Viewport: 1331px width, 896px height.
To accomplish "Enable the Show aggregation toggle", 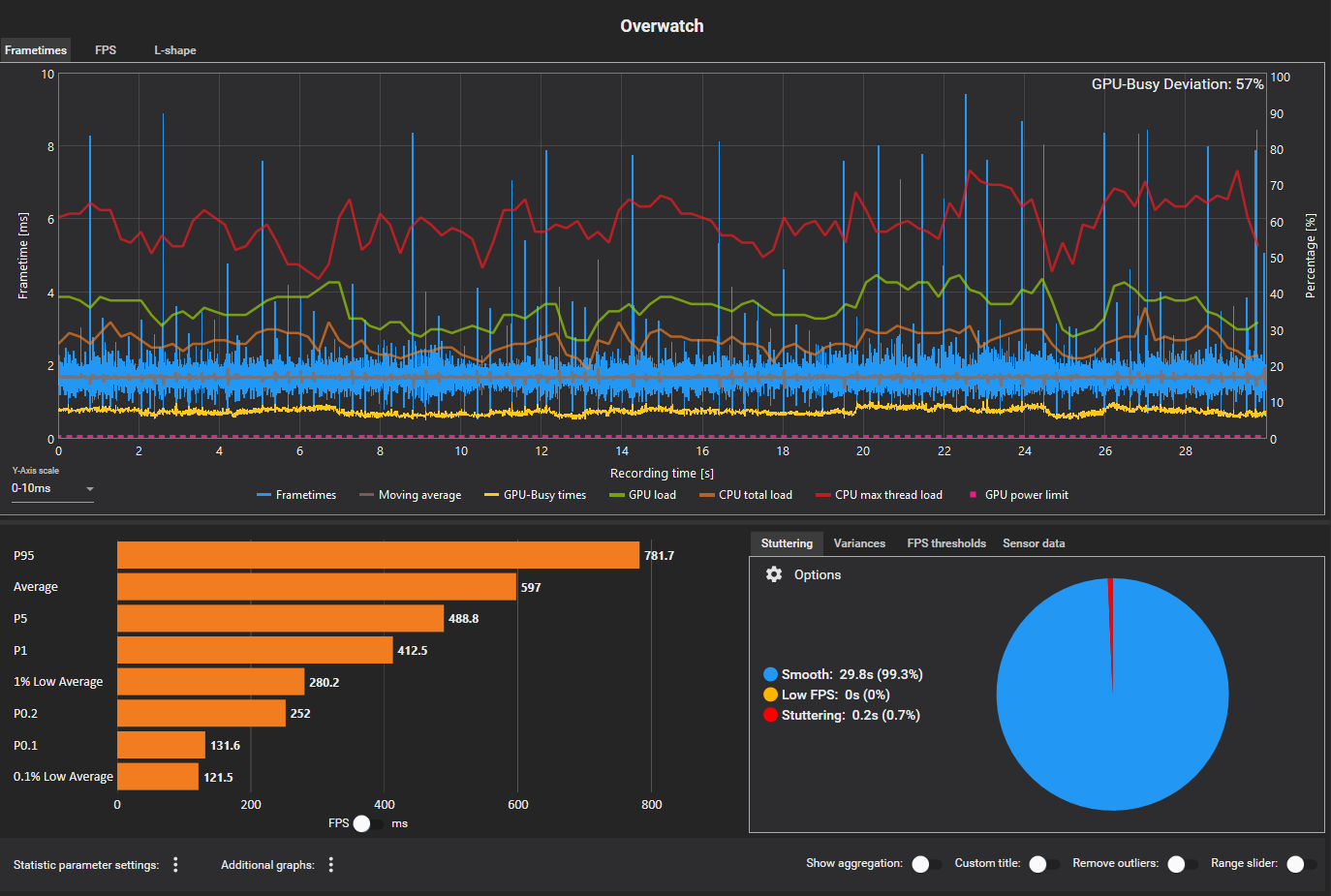I will 926,864.
